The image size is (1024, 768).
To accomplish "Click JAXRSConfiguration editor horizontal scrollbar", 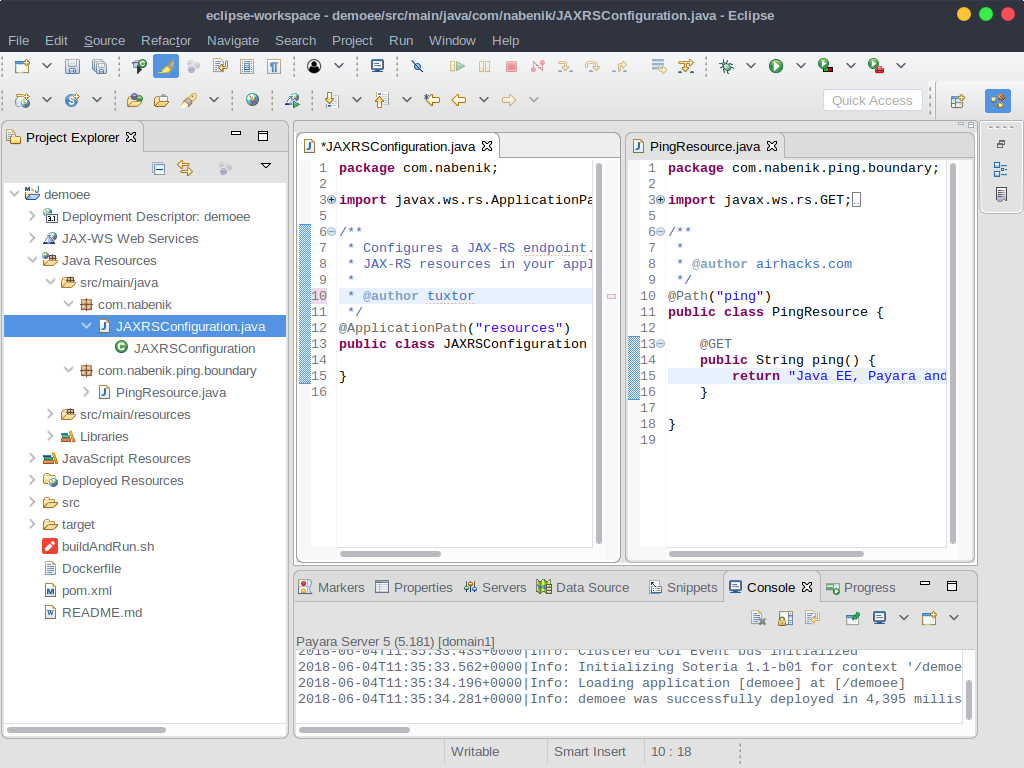I will (391, 554).
